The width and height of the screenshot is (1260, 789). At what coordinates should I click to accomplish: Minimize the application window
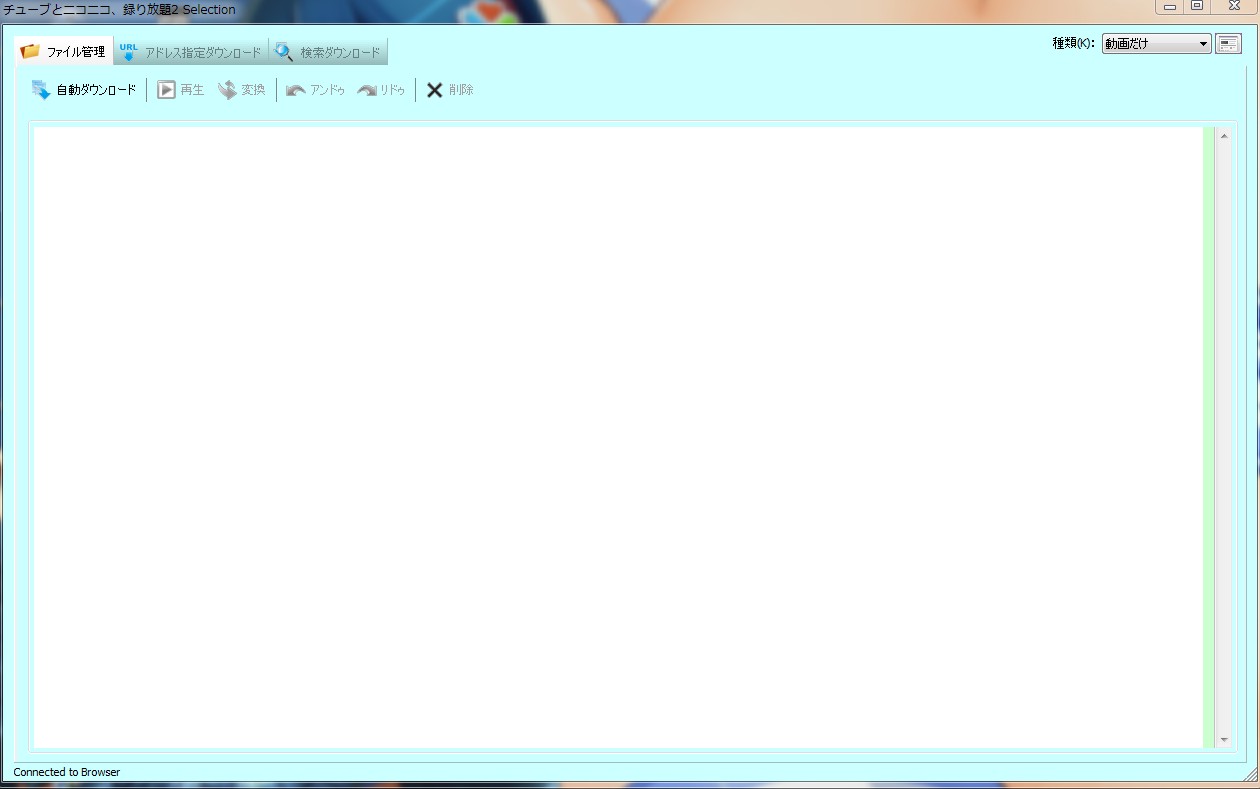tap(1169, 7)
